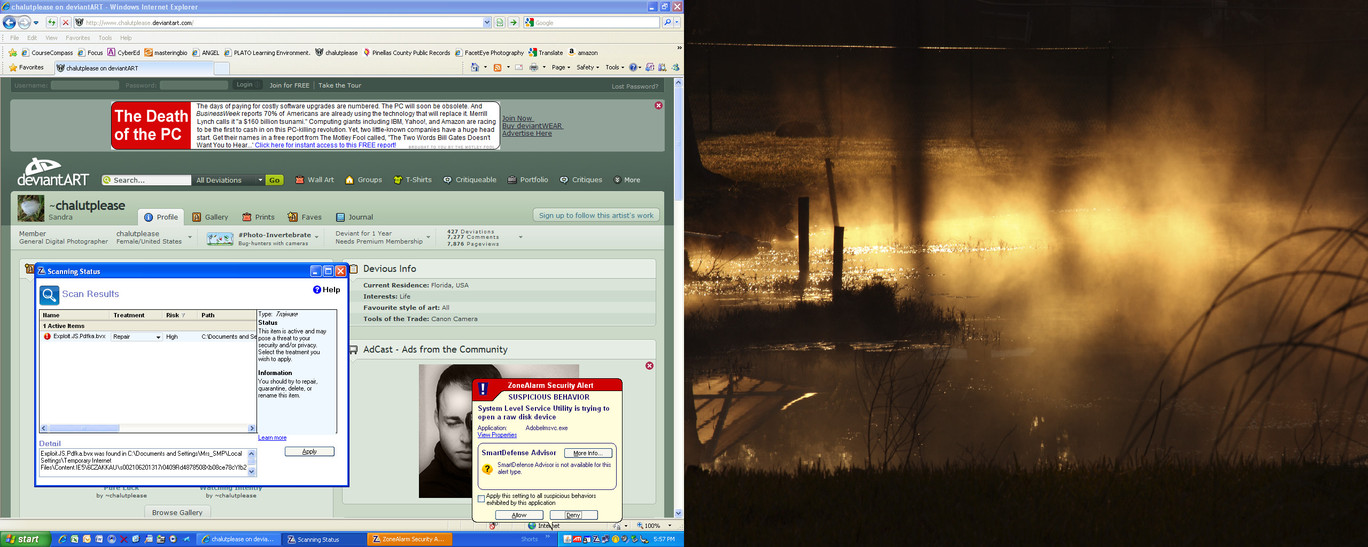Click the Google search magnifier icon
This screenshot has width=1368, height=547.
pyautogui.click(x=667, y=22)
